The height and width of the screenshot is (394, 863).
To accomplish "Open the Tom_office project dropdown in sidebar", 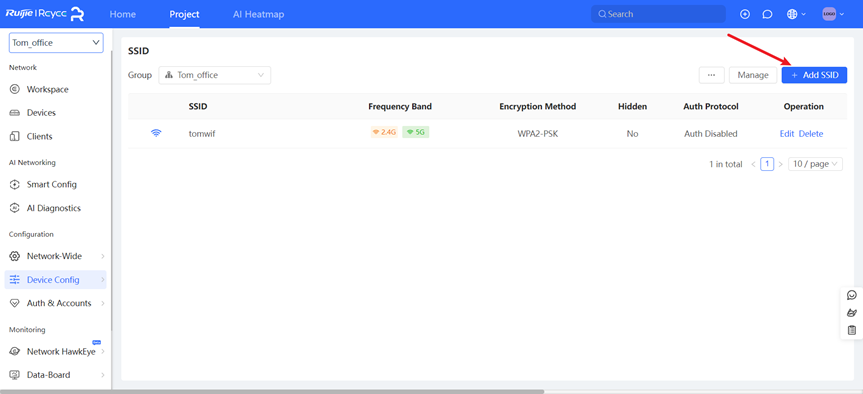I will (x=56, y=42).
